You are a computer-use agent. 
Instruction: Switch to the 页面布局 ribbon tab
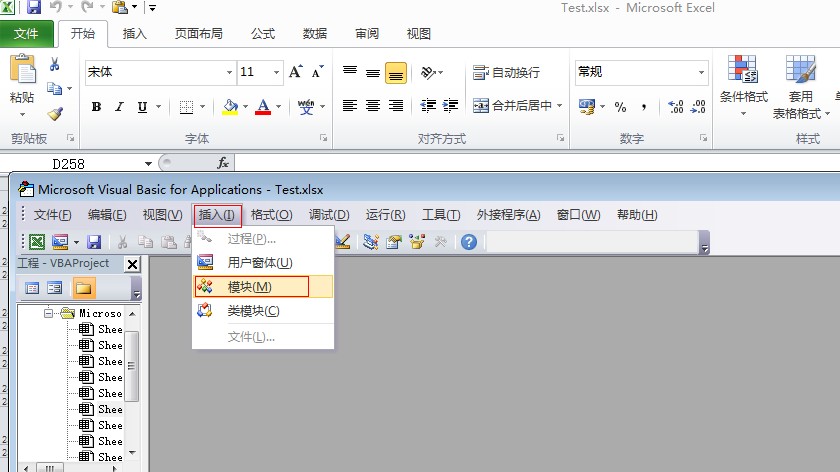(198, 34)
